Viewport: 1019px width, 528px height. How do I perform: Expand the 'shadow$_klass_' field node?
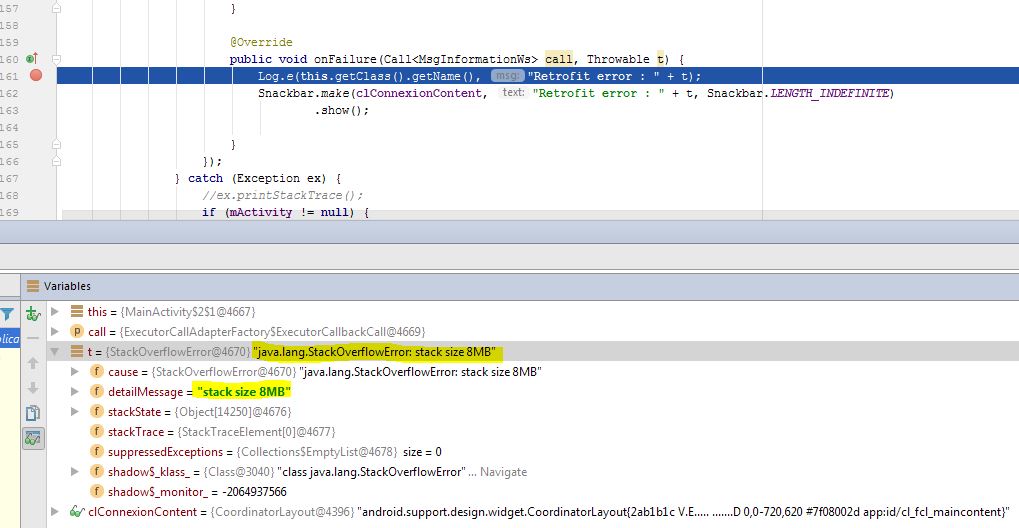click(x=75, y=471)
